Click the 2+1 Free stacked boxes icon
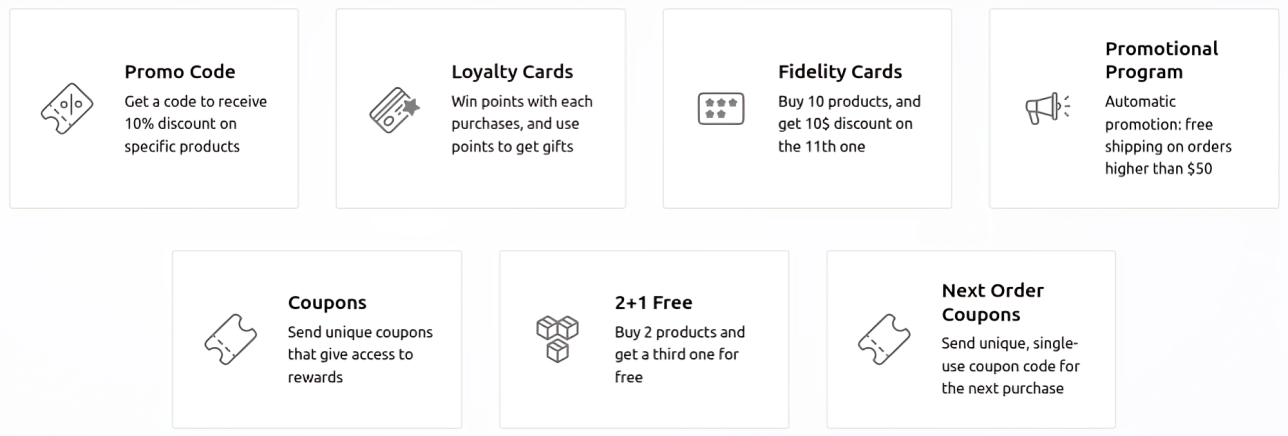Image resolution: width=1288 pixels, height=436 pixels. pos(557,339)
